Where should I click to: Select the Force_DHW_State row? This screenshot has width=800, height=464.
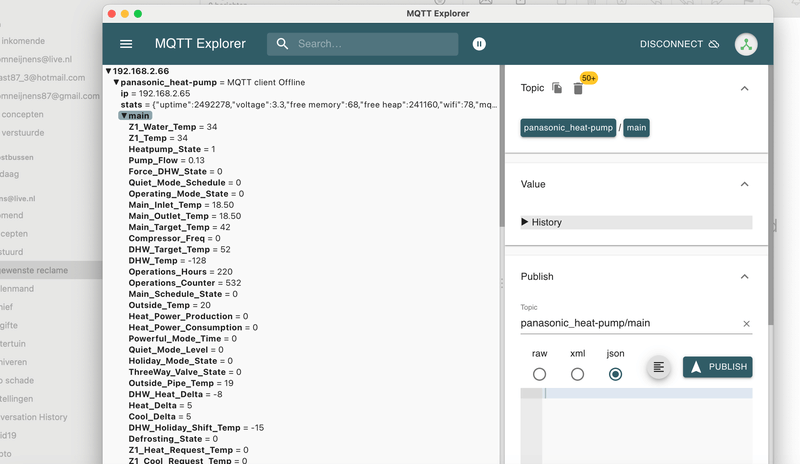pos(176,172)
